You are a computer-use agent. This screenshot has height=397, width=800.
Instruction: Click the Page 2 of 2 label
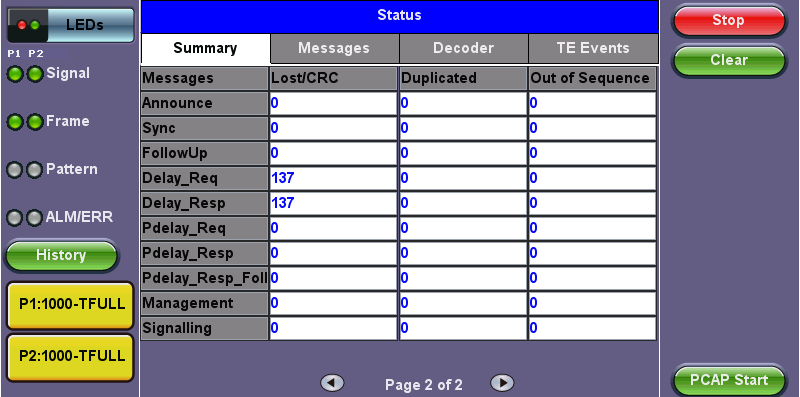click(423, 384)
